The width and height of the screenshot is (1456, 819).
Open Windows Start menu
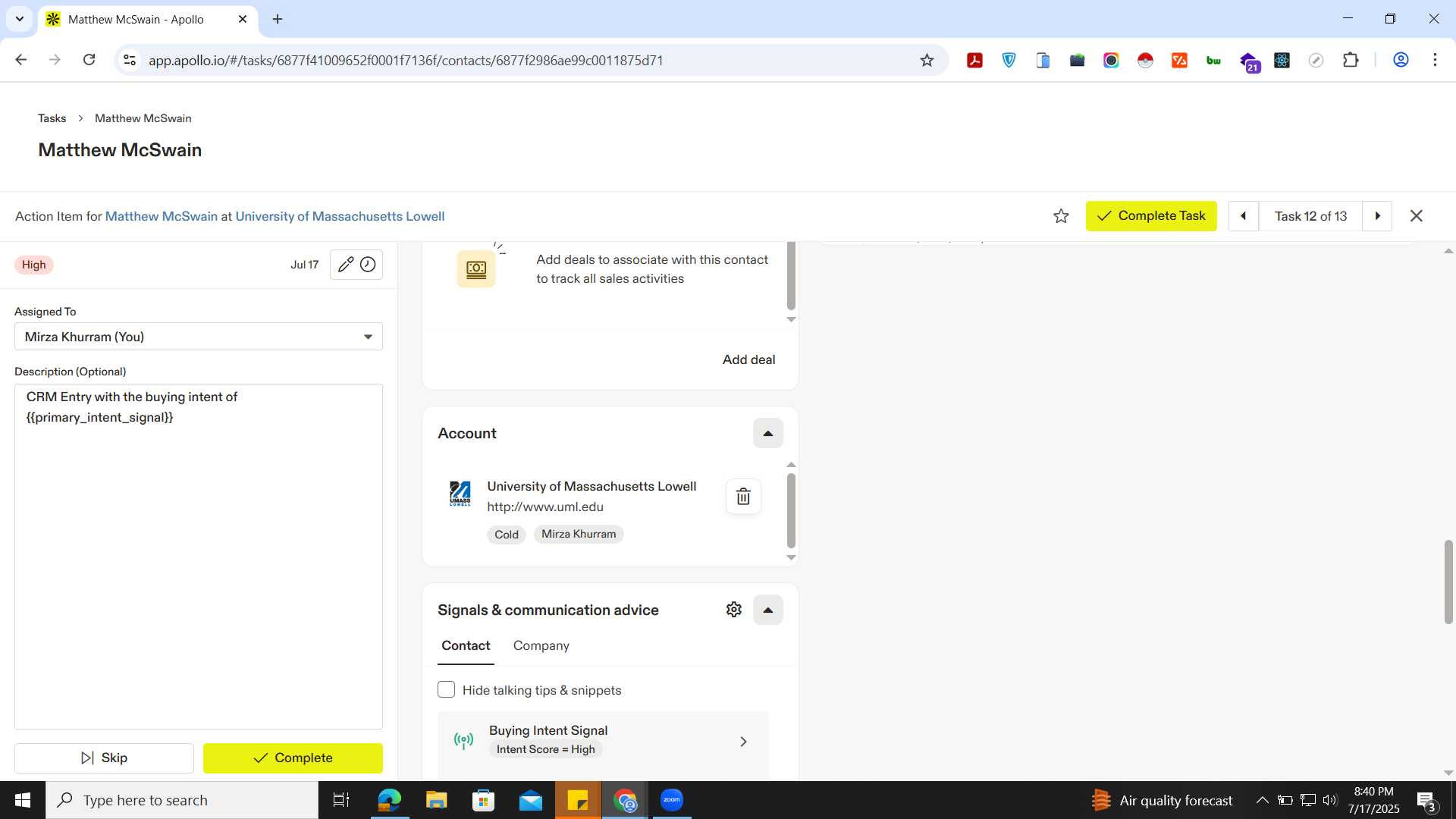coord(23,800)
